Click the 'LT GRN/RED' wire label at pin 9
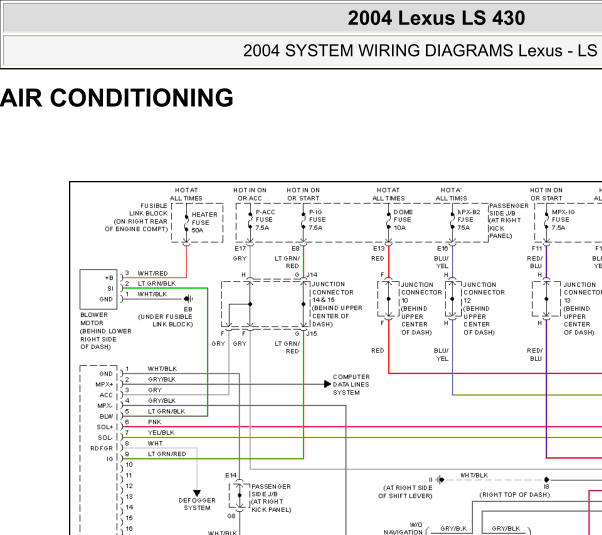 click(x=167, y=454)
